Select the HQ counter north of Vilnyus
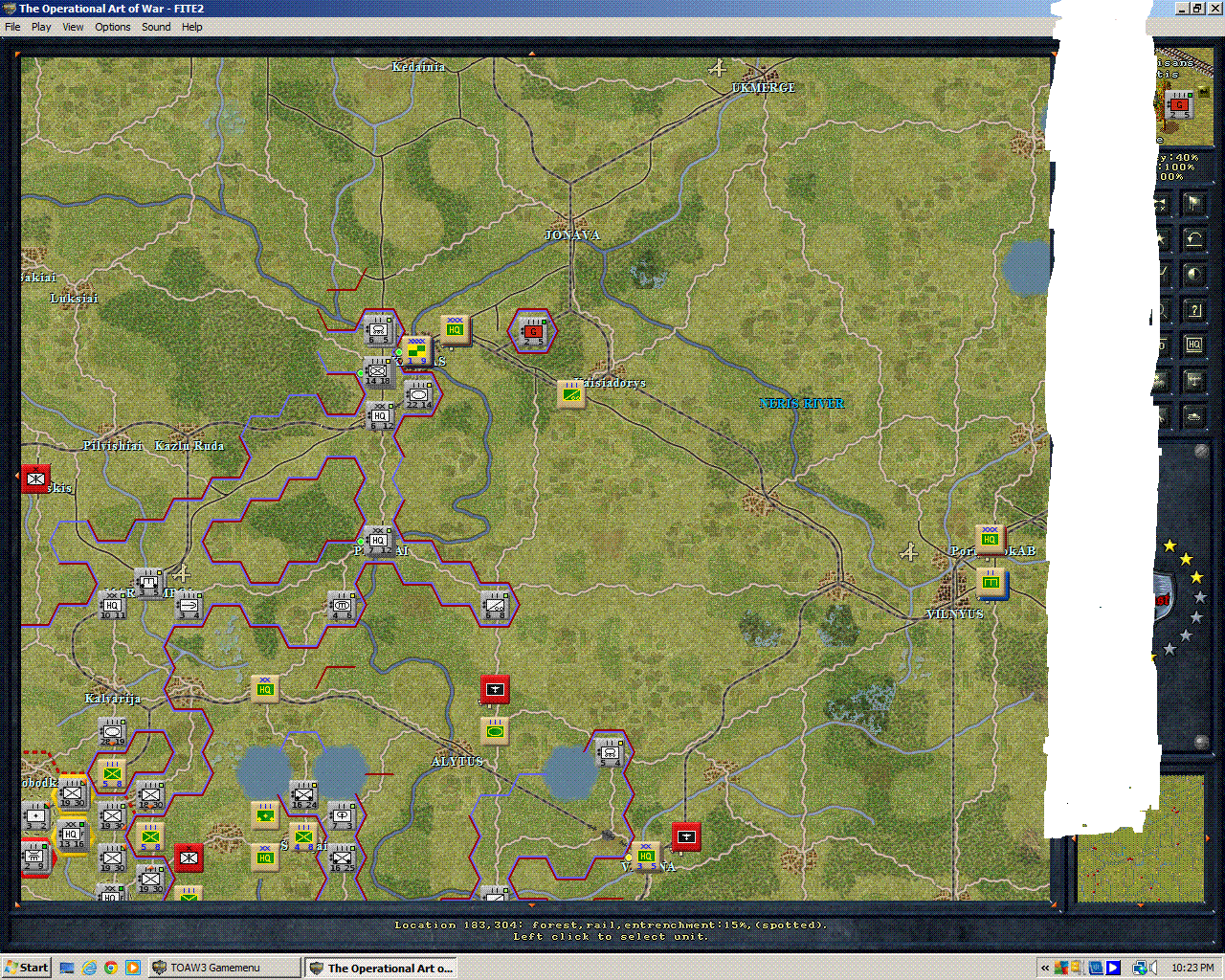 (991, 539)
